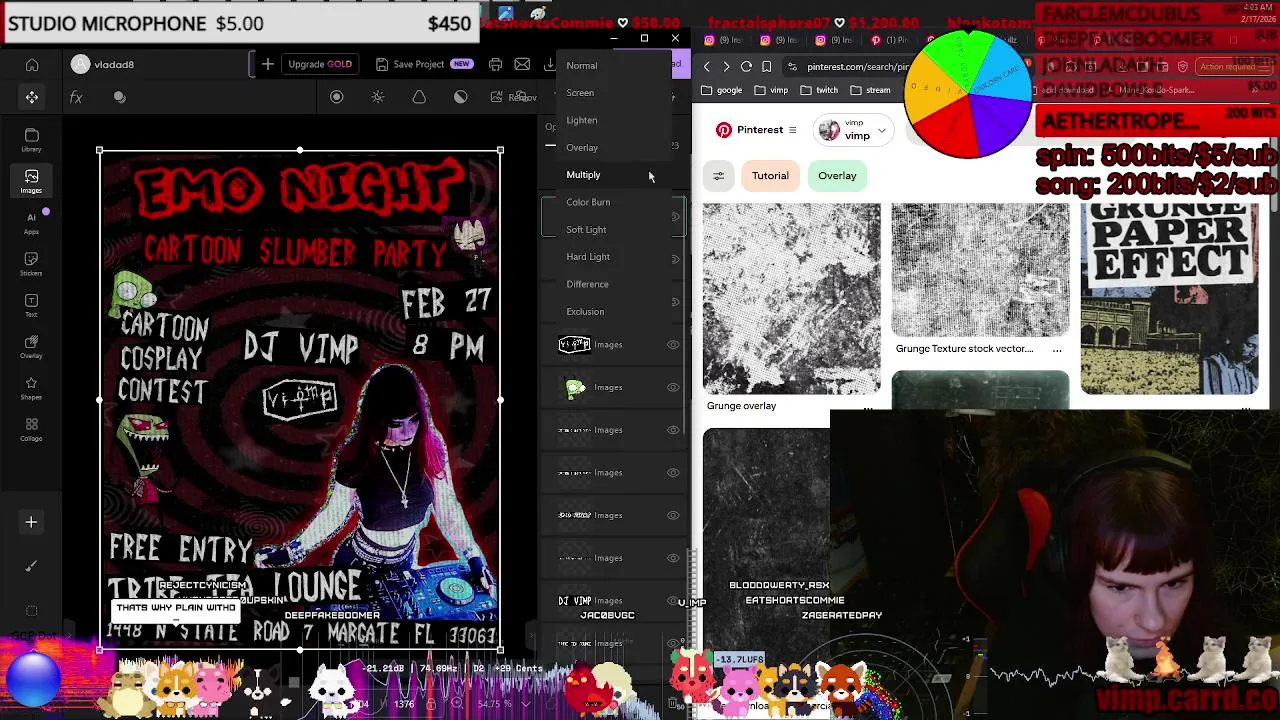Viewport: 1280px width, 720px height.
Task: Add a new project with the plus button
Action: coord(268,64)
